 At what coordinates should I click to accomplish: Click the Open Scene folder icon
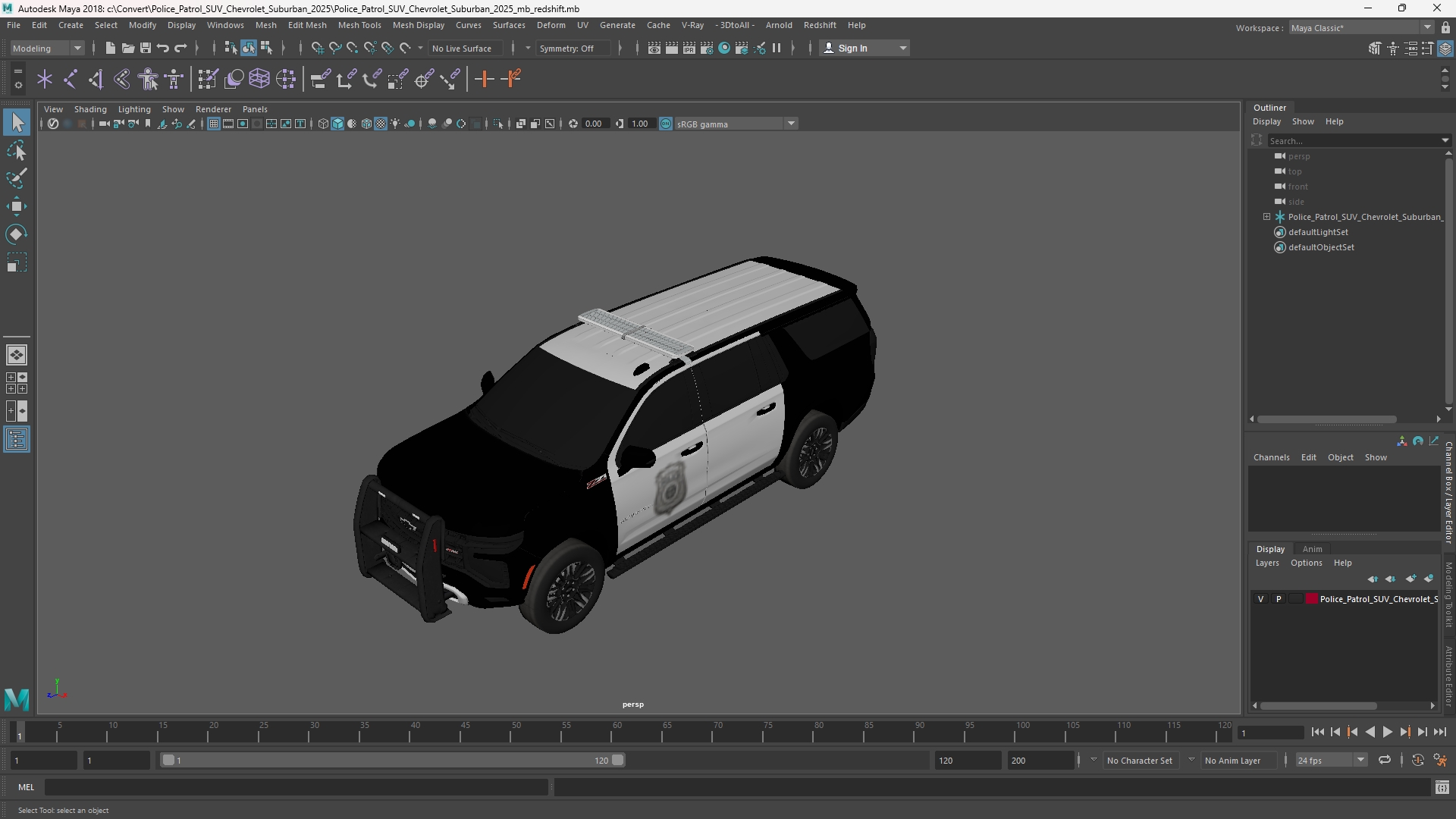[128, 48]
